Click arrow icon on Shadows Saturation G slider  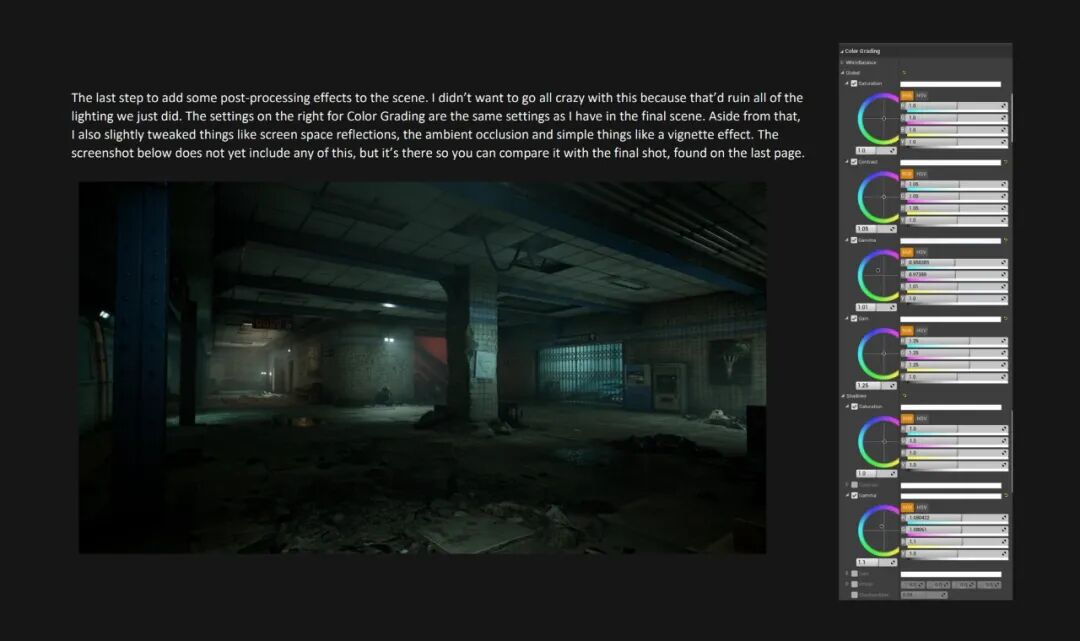point(1004,441)
